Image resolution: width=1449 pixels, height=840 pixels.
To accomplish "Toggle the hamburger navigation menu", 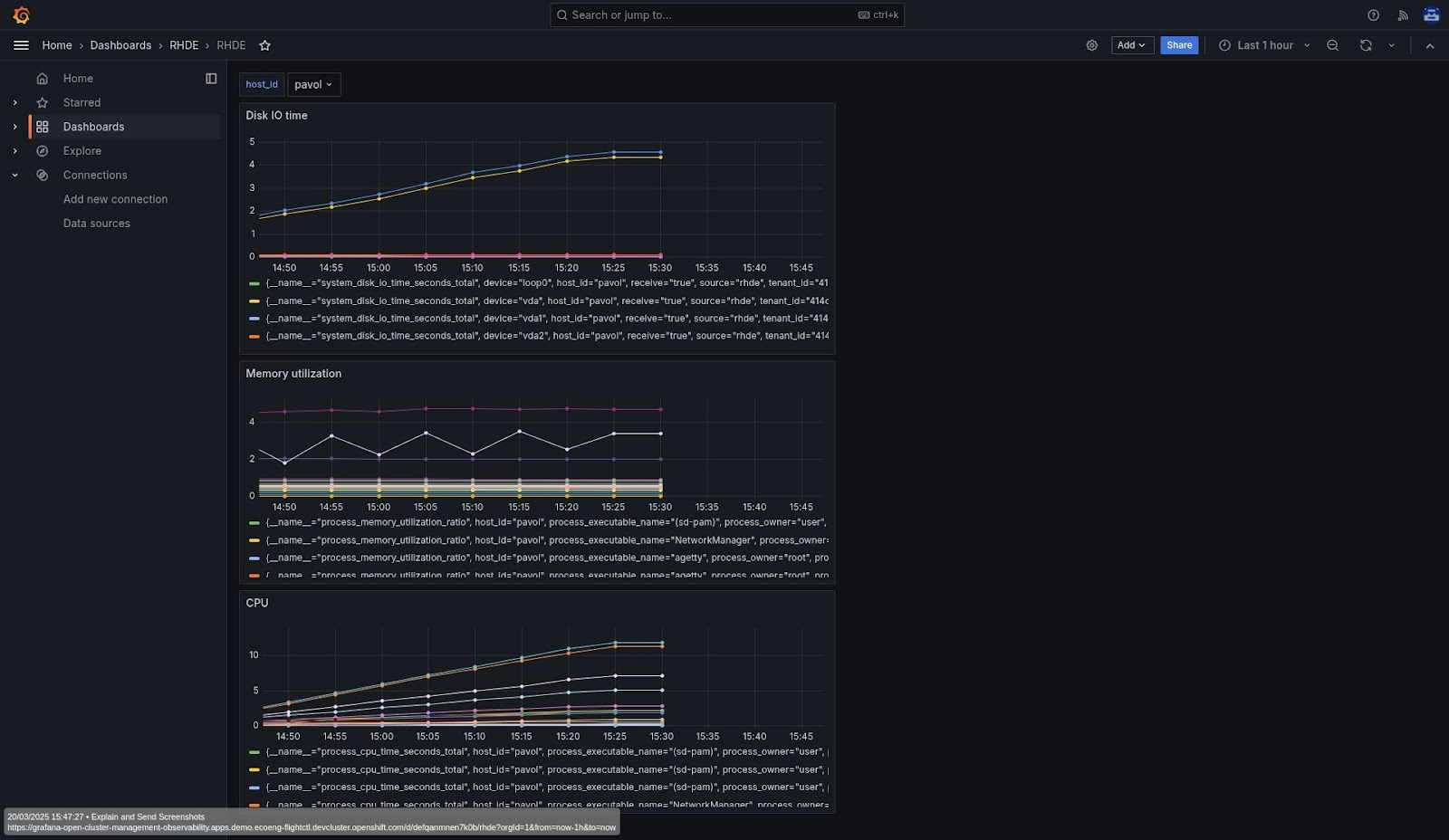I will coord(21,45).
